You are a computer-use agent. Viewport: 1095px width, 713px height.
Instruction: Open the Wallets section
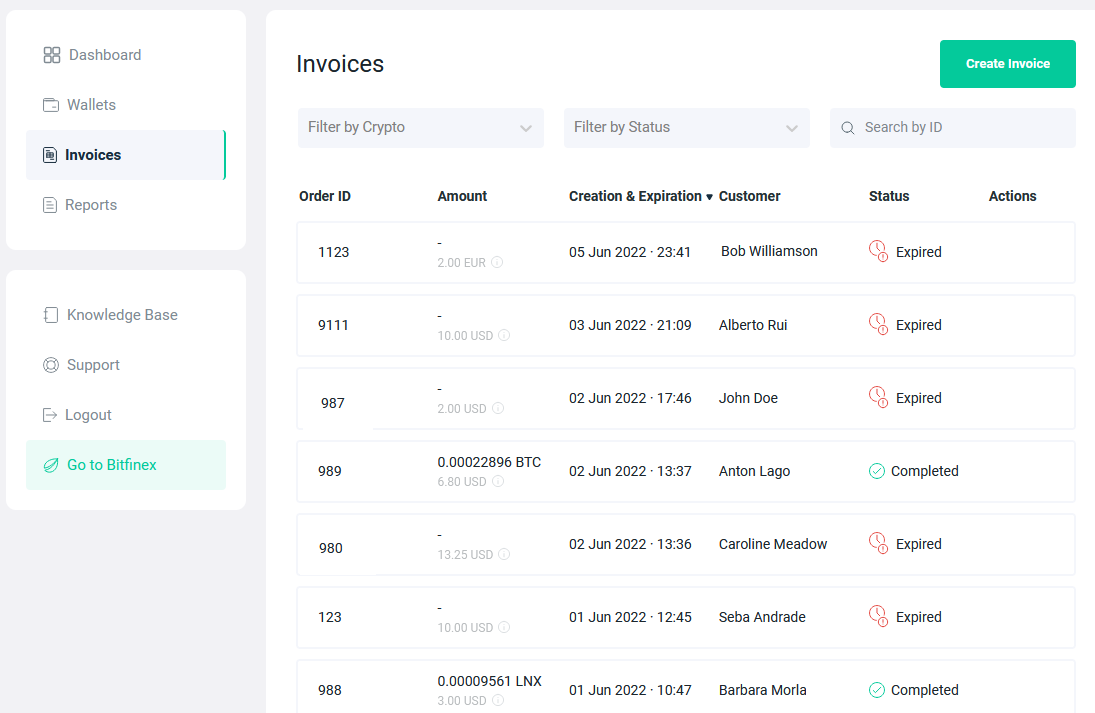pos(126,105)
